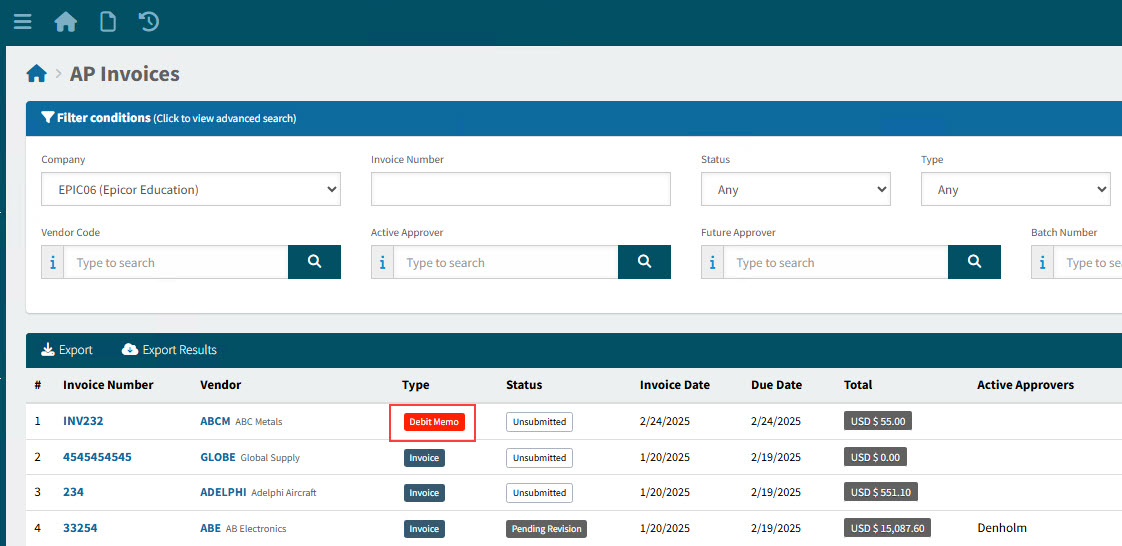Viewport: 1122px width, 546px height.
Task: Click the Active Approver info icon
Action: (x=382, y=263)
